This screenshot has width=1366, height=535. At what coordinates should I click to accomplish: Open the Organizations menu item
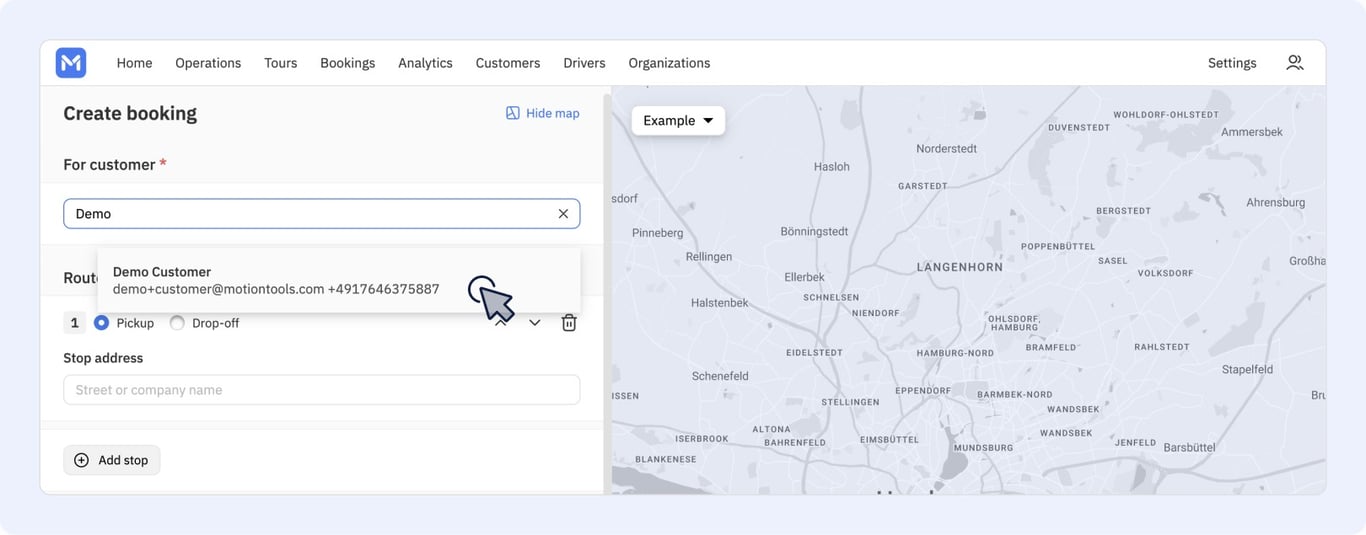[669, 63]
